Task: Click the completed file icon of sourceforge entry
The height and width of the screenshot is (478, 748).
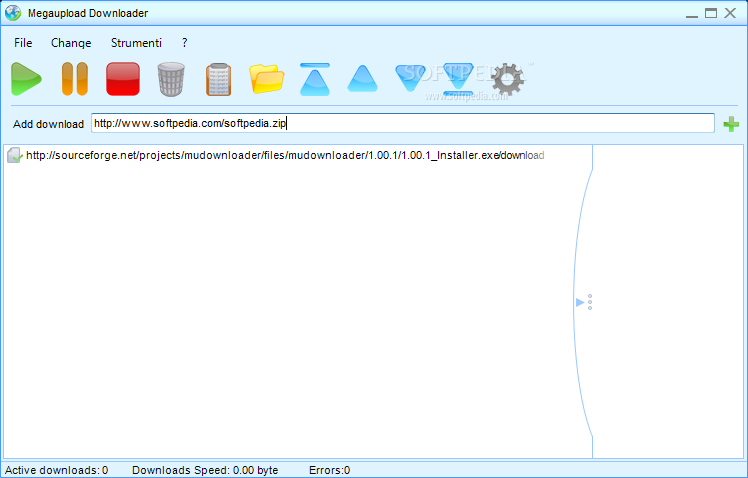Action: tap(15, 156)
